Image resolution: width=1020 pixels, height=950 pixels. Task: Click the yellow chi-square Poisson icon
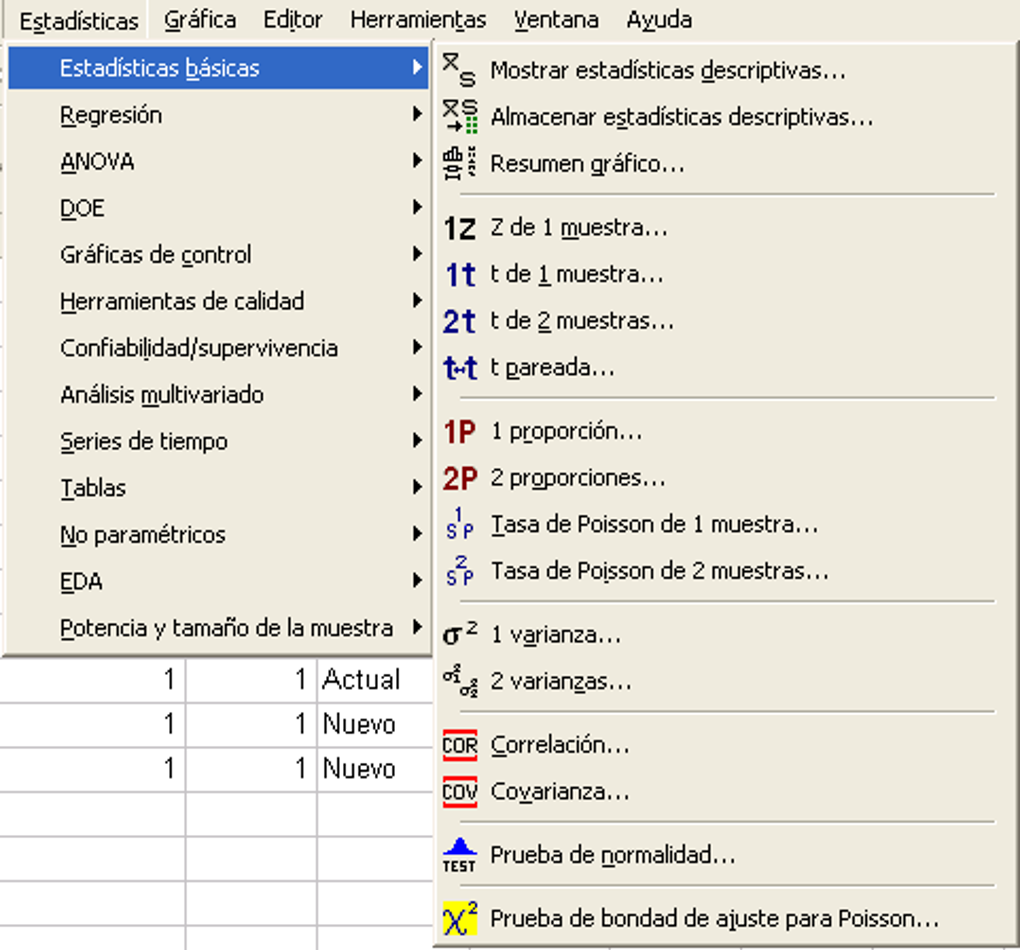click(x=460, y=918)
